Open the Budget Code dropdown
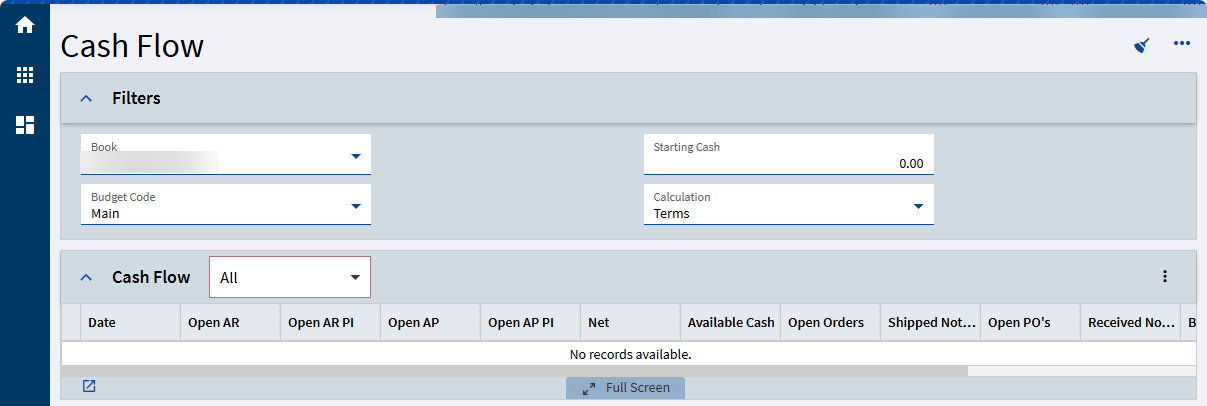Screen dimensions: 1207x406 [226, 204]
